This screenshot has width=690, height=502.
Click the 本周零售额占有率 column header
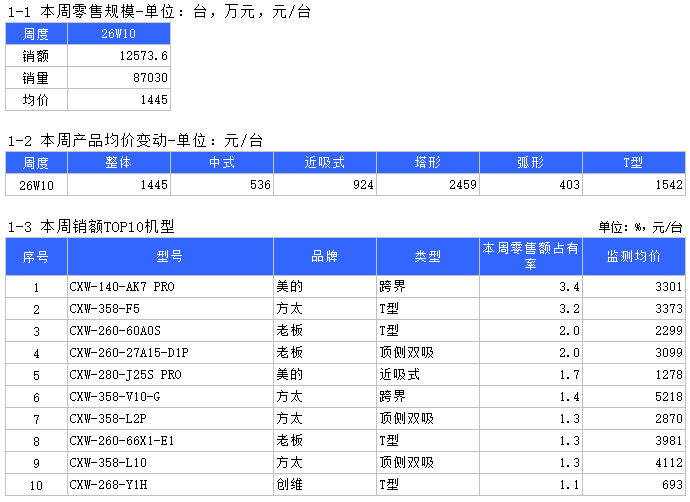pyautogui.click(x=530, y=257)
